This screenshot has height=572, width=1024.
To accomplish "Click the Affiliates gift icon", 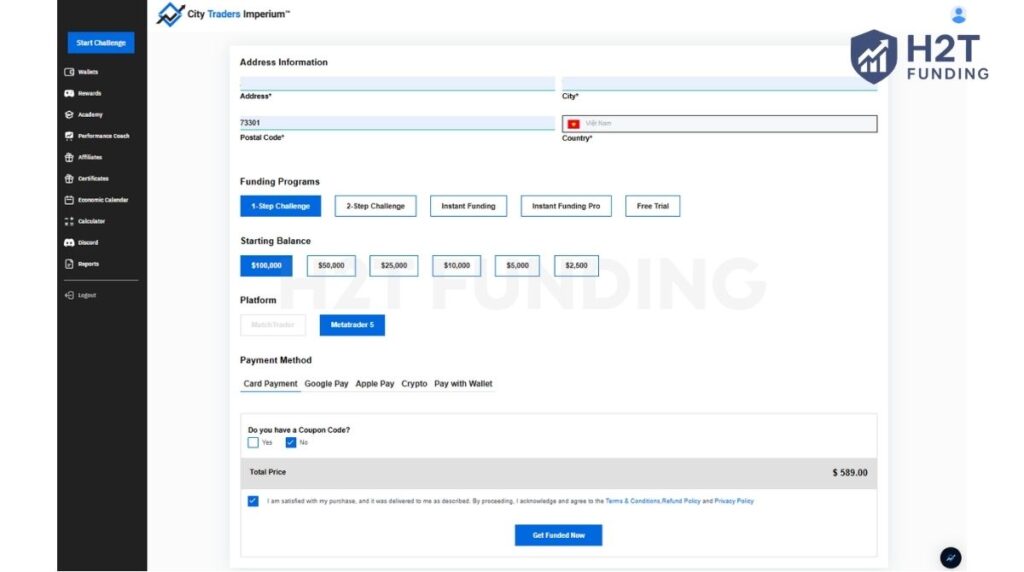I will (69, 157).
